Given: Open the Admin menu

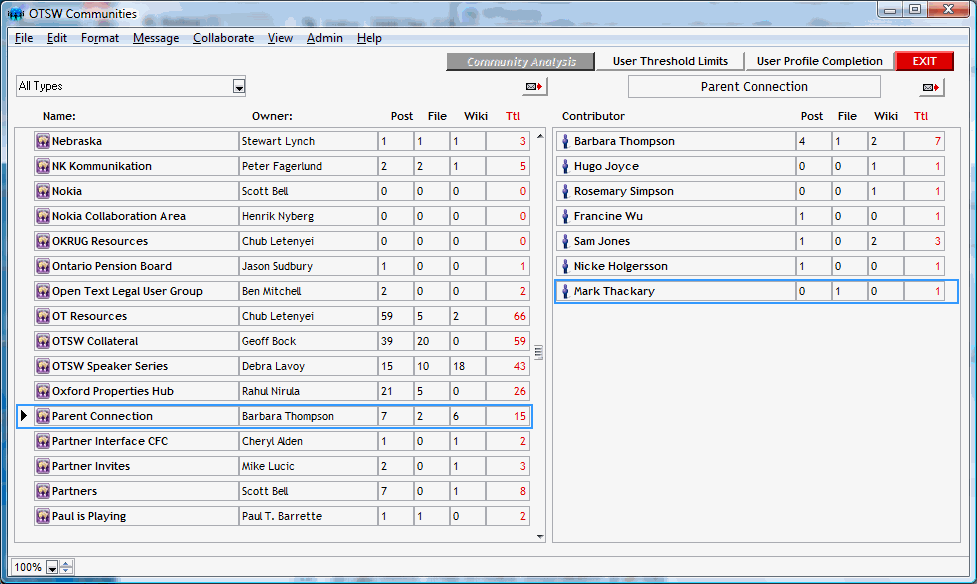Looking at the screenshot, I should (324, 38).
